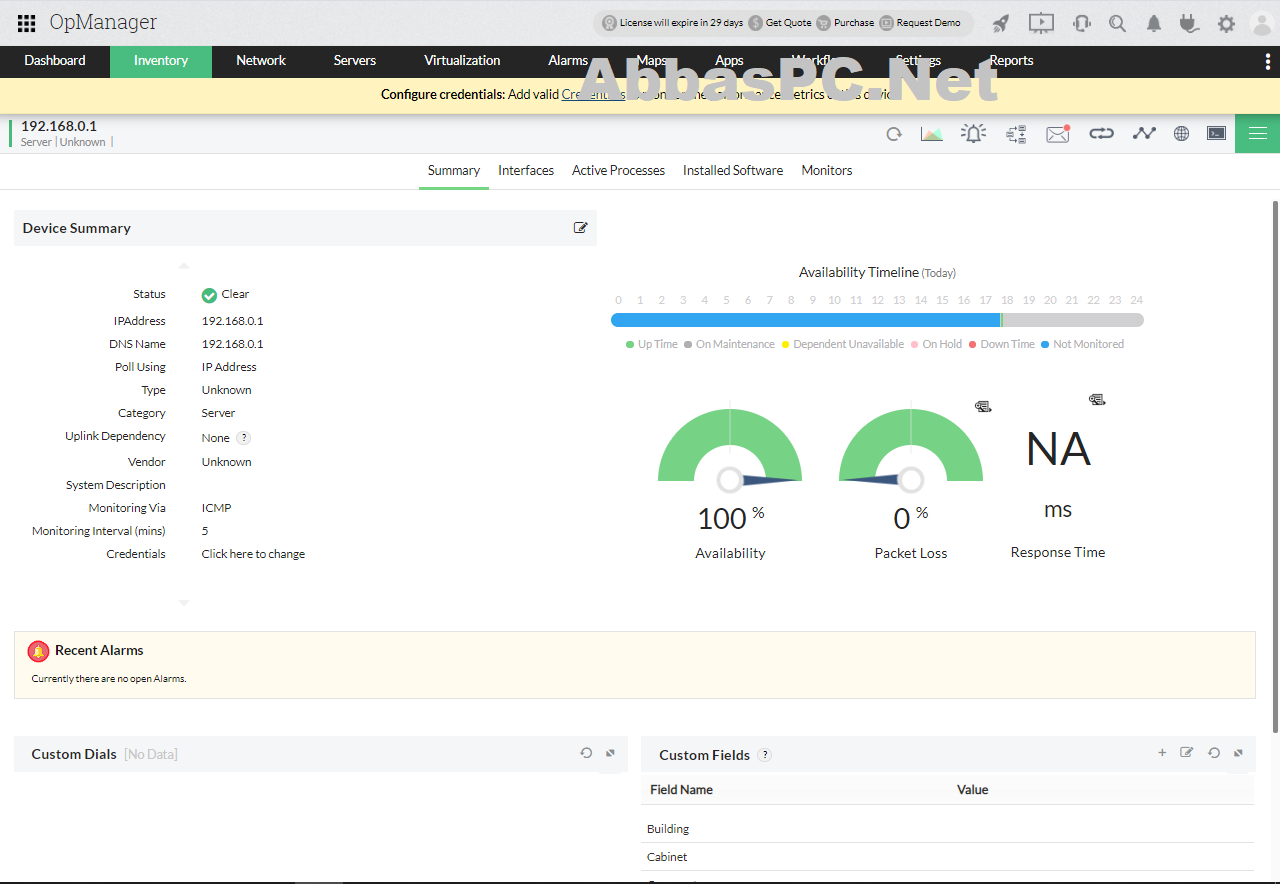Image resolution: width=1280 pixels, height=884 pixels.
Task: Switch to the Installed Software tab
Action: pyautogui.click(x=733, y=171)
